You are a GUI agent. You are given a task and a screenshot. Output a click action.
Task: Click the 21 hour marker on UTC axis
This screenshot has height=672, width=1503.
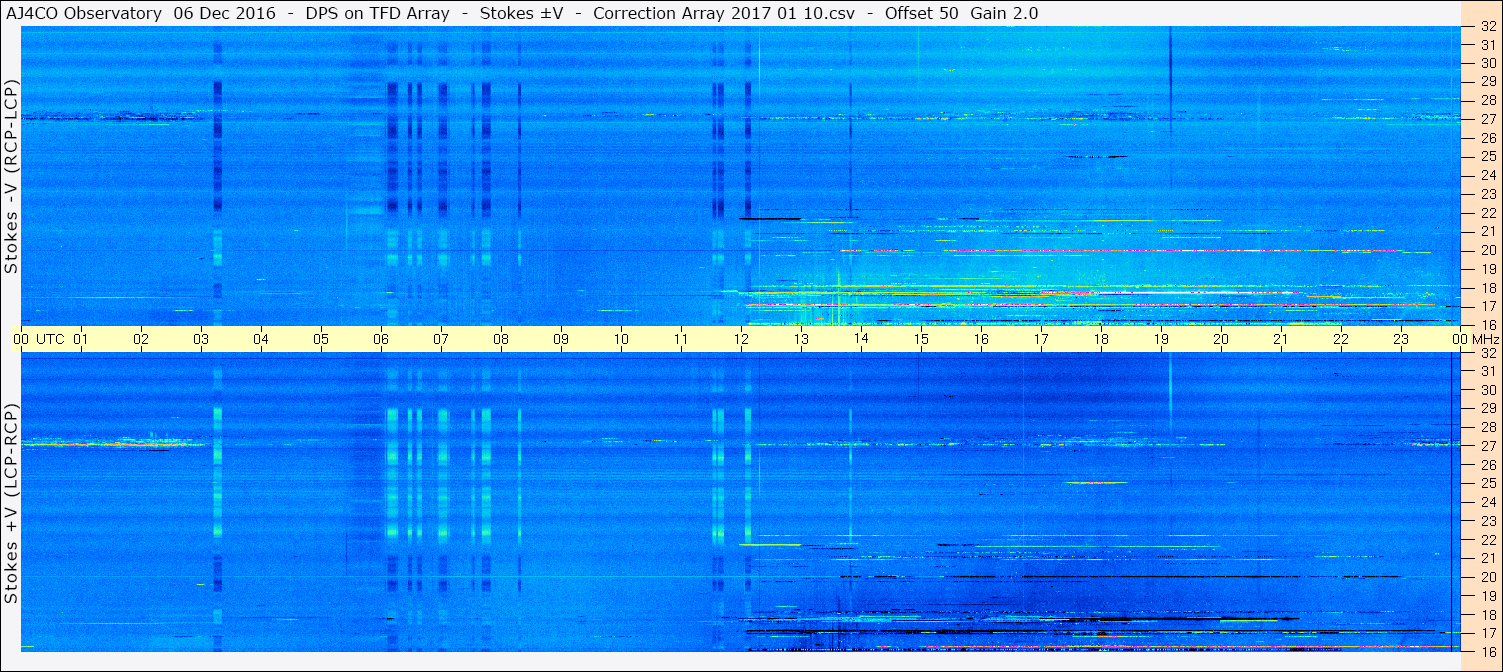(x=1281, y=339)
